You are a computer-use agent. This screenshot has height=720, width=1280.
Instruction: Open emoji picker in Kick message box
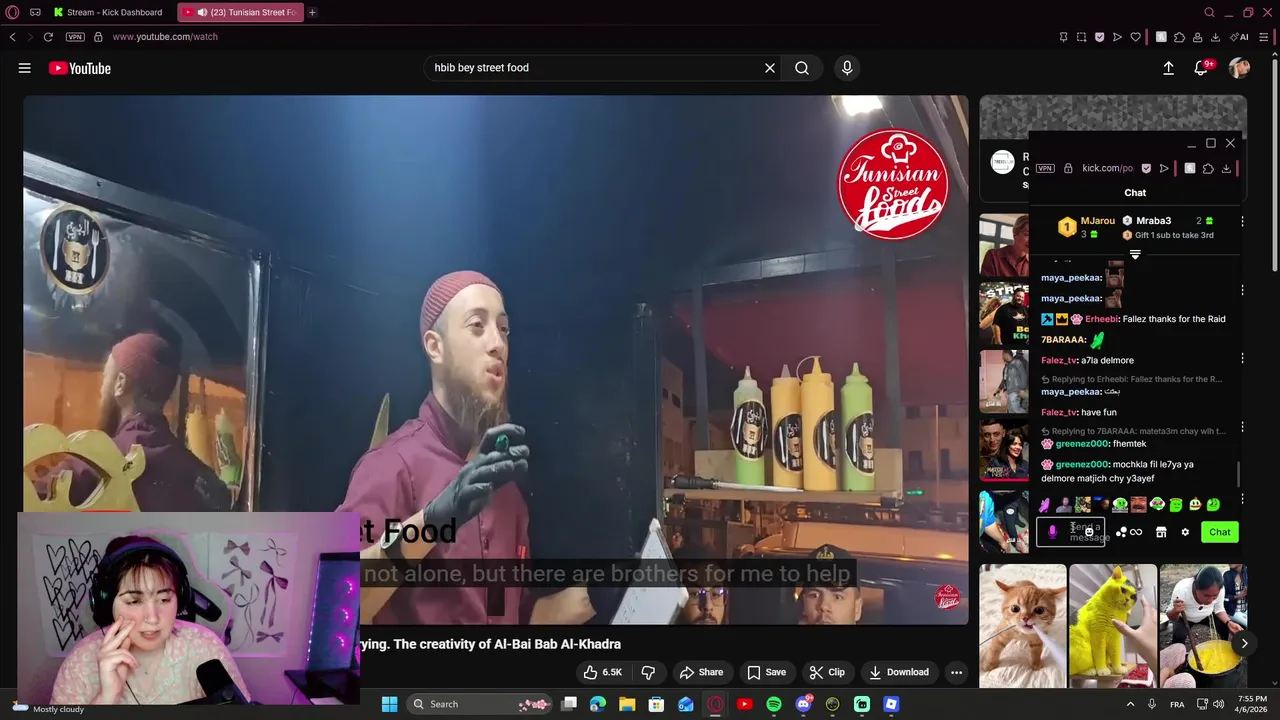click(1089, 532)
